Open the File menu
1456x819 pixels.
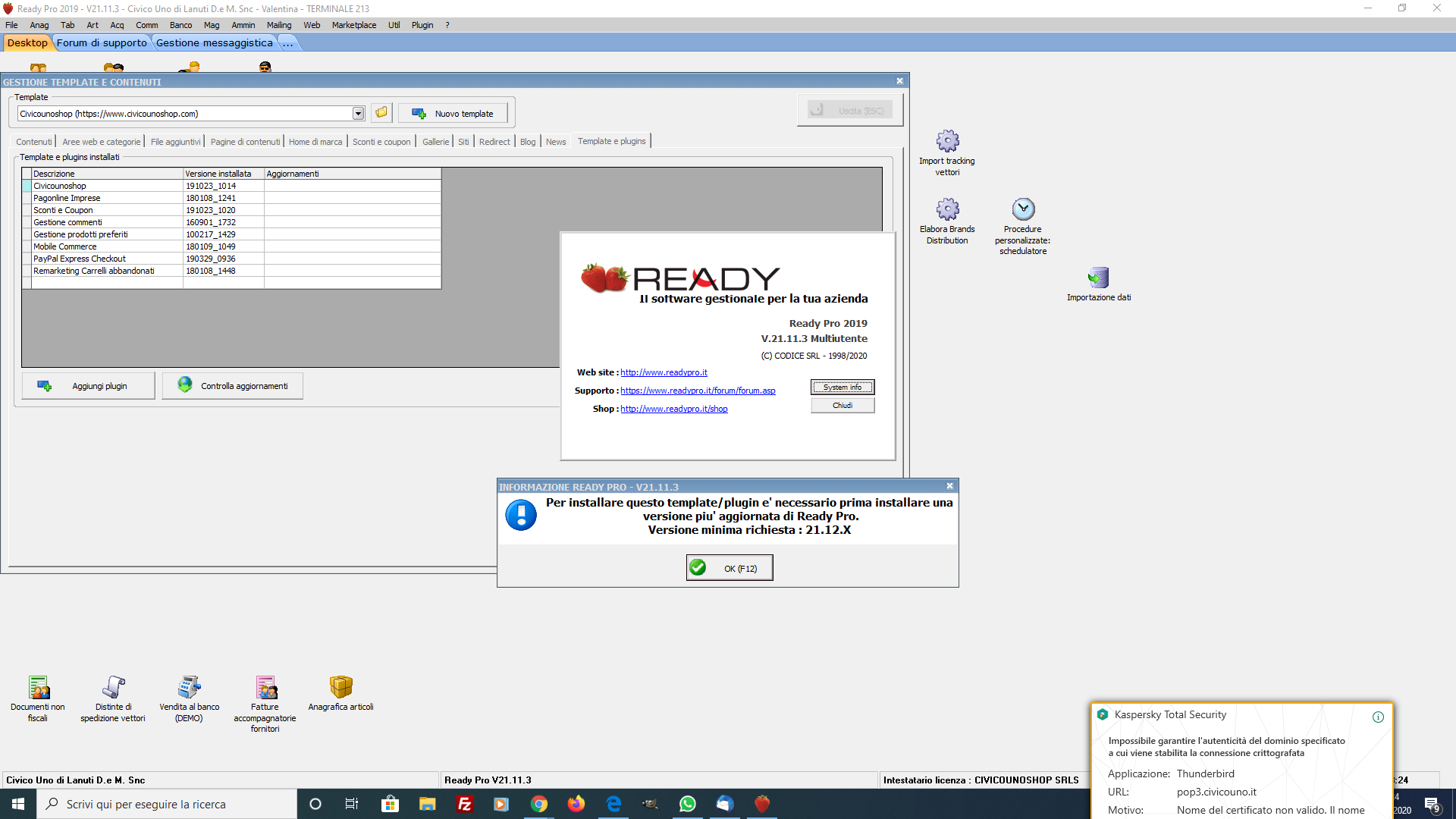[11, 25]
